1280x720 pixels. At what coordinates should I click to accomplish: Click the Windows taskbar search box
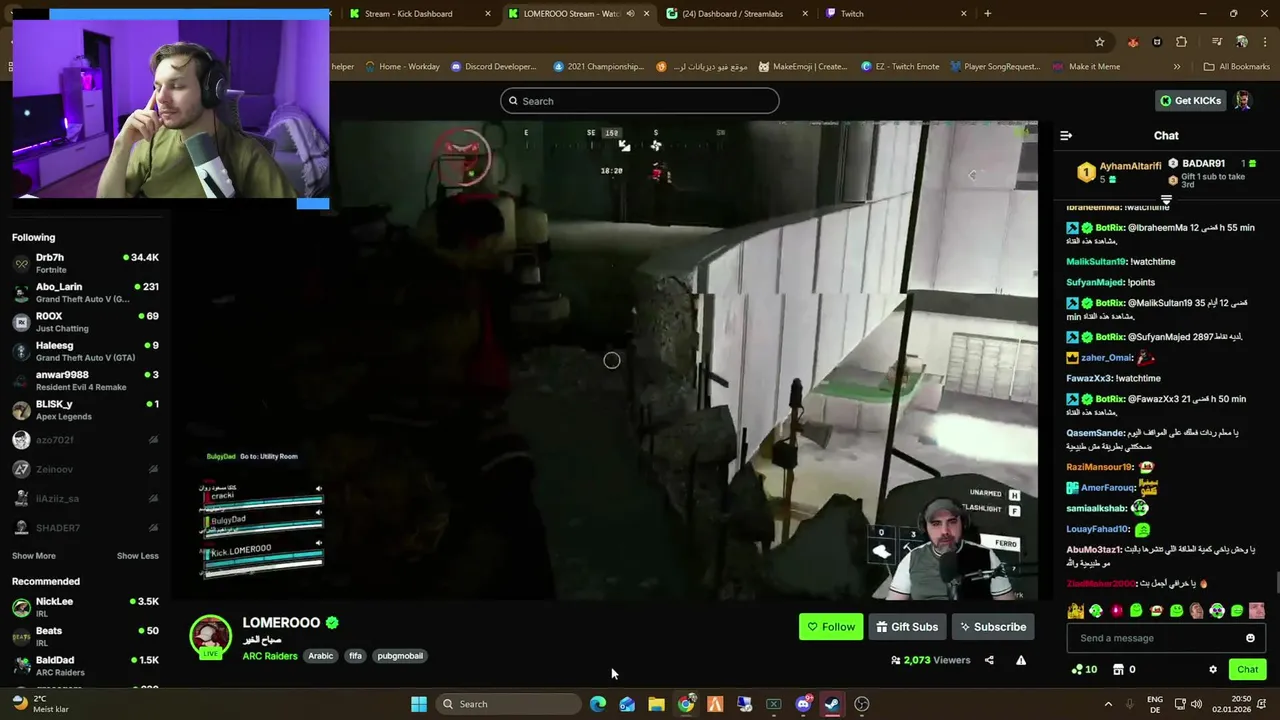tap(510, 704)
